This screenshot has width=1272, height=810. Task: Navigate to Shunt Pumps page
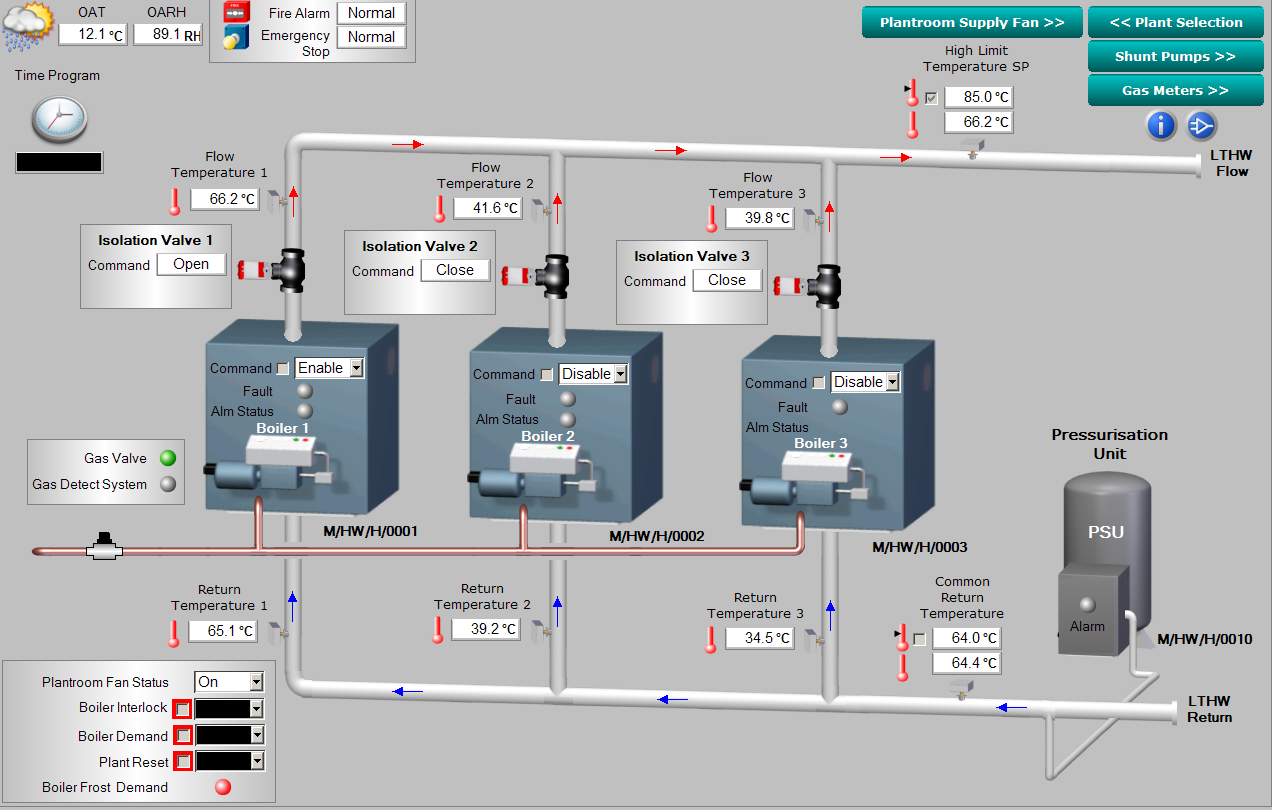pyautogui.click(x=1175, y=56)
